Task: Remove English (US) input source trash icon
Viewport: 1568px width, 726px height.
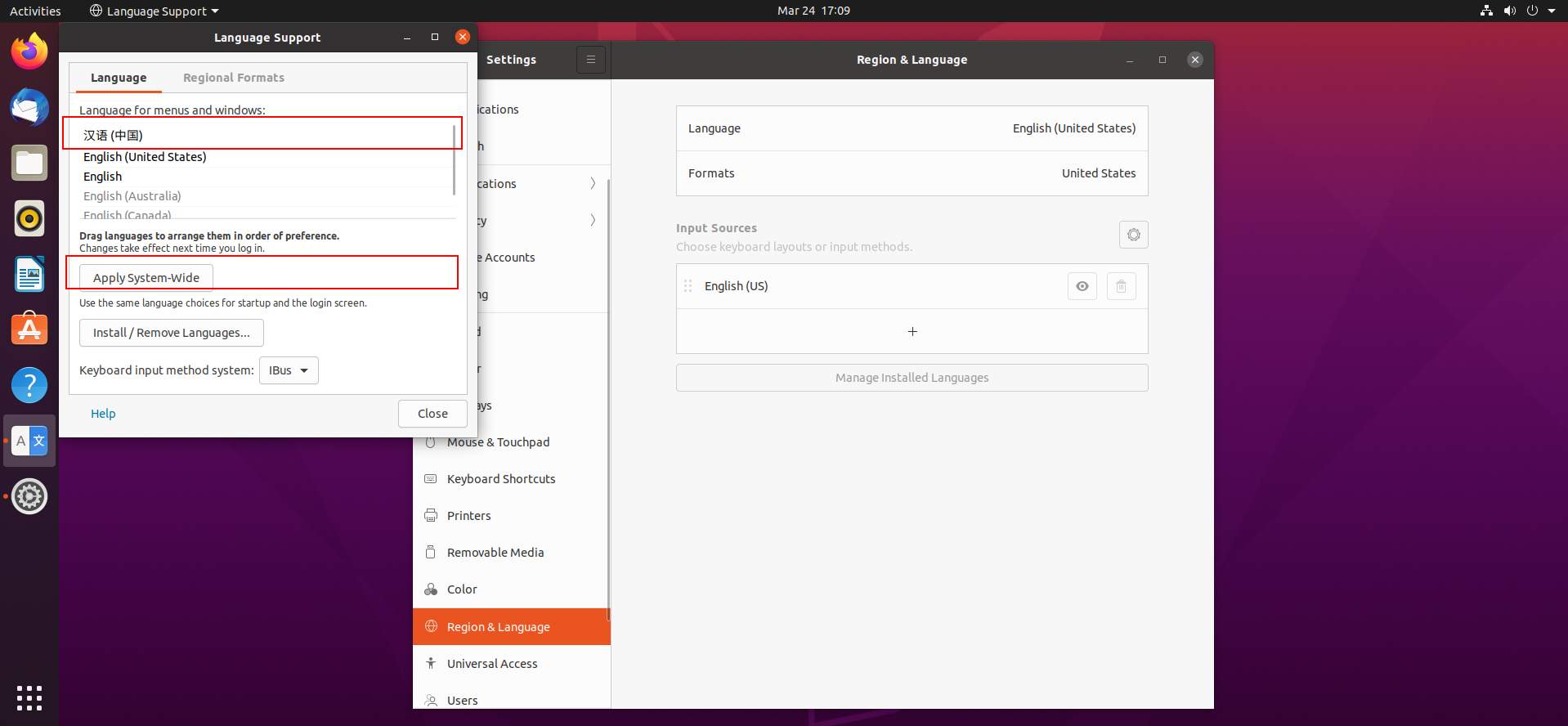Action: (1121, 286)
